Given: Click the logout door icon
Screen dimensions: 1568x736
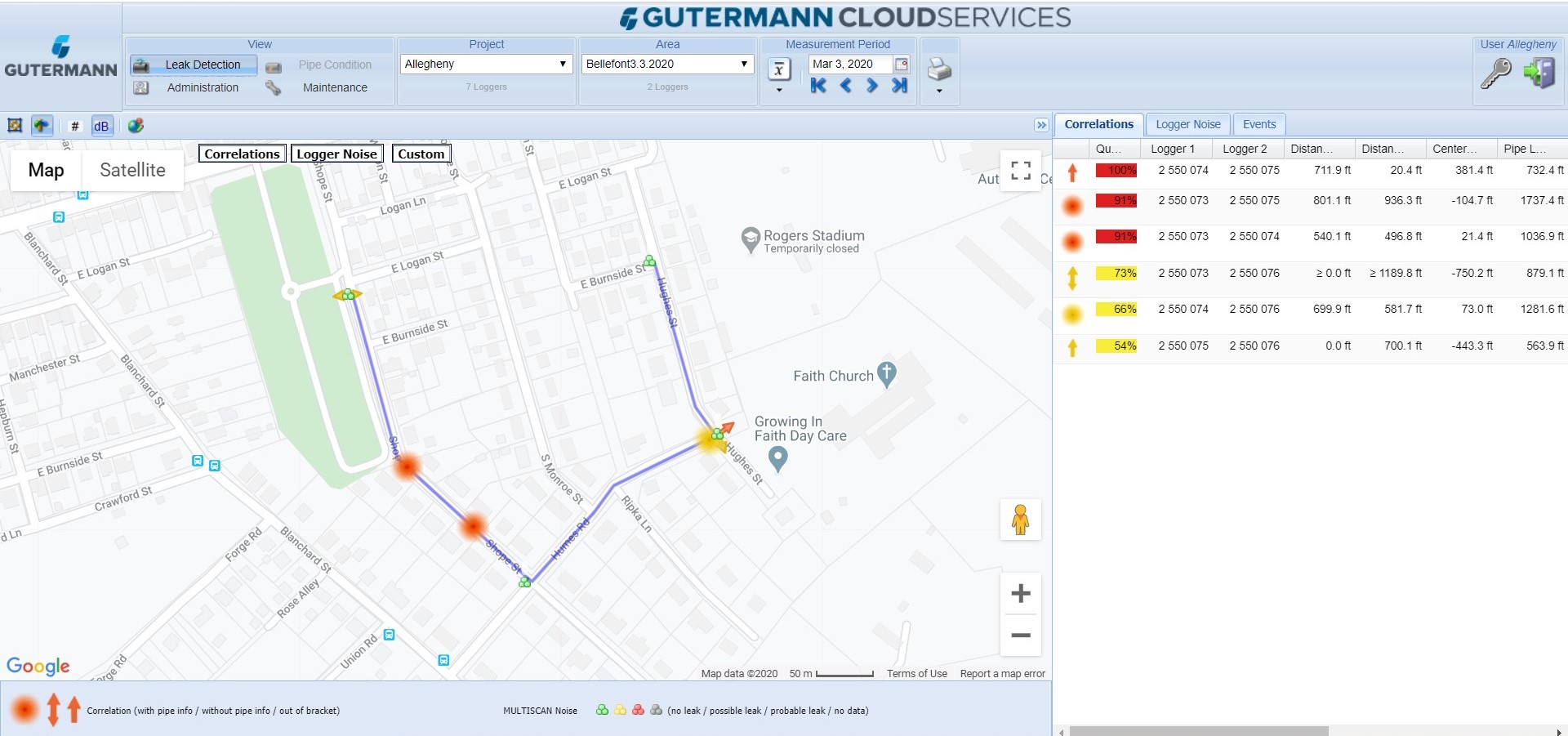Looking at the screenshot, I should tap(1539, 74).
